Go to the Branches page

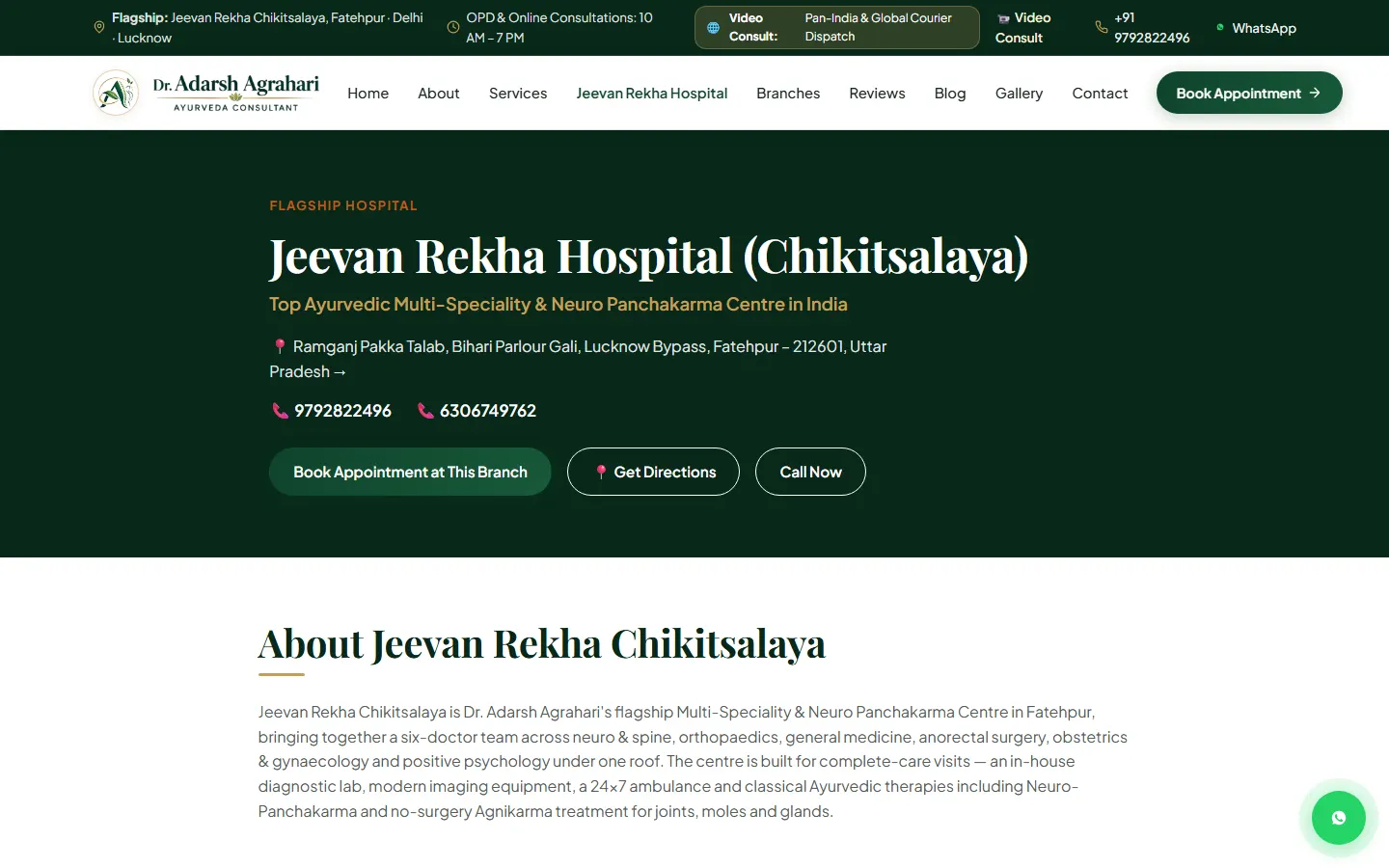(x=788, y=93)
